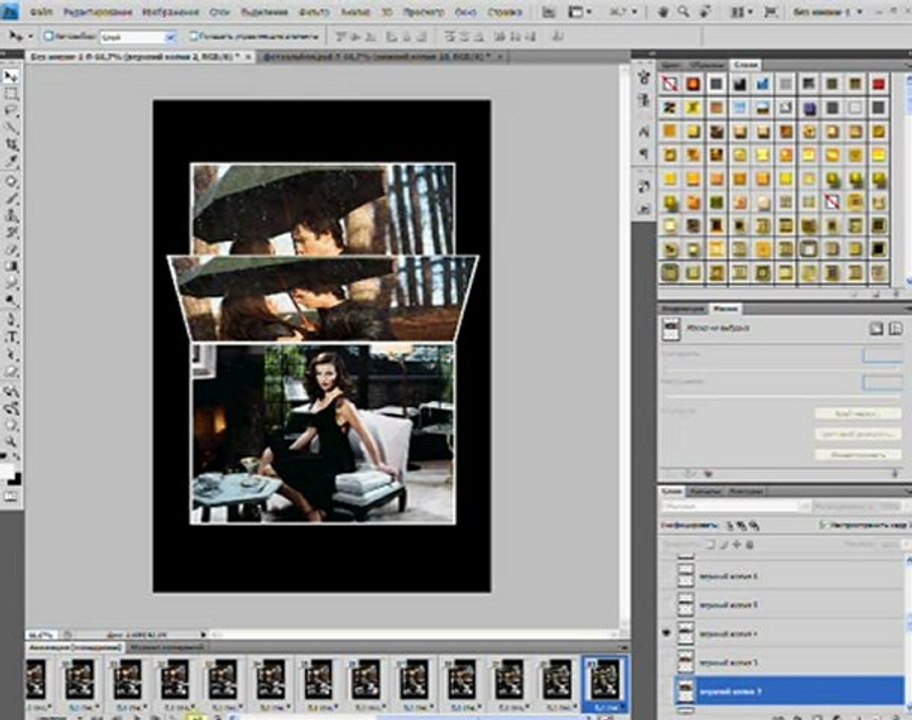The image size is (912, 720).
Task: Open the Файл menu
Action: (40, 12)
